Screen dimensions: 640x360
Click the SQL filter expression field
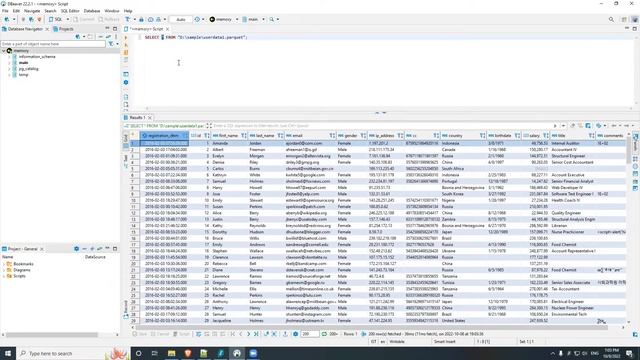[382, 126]
